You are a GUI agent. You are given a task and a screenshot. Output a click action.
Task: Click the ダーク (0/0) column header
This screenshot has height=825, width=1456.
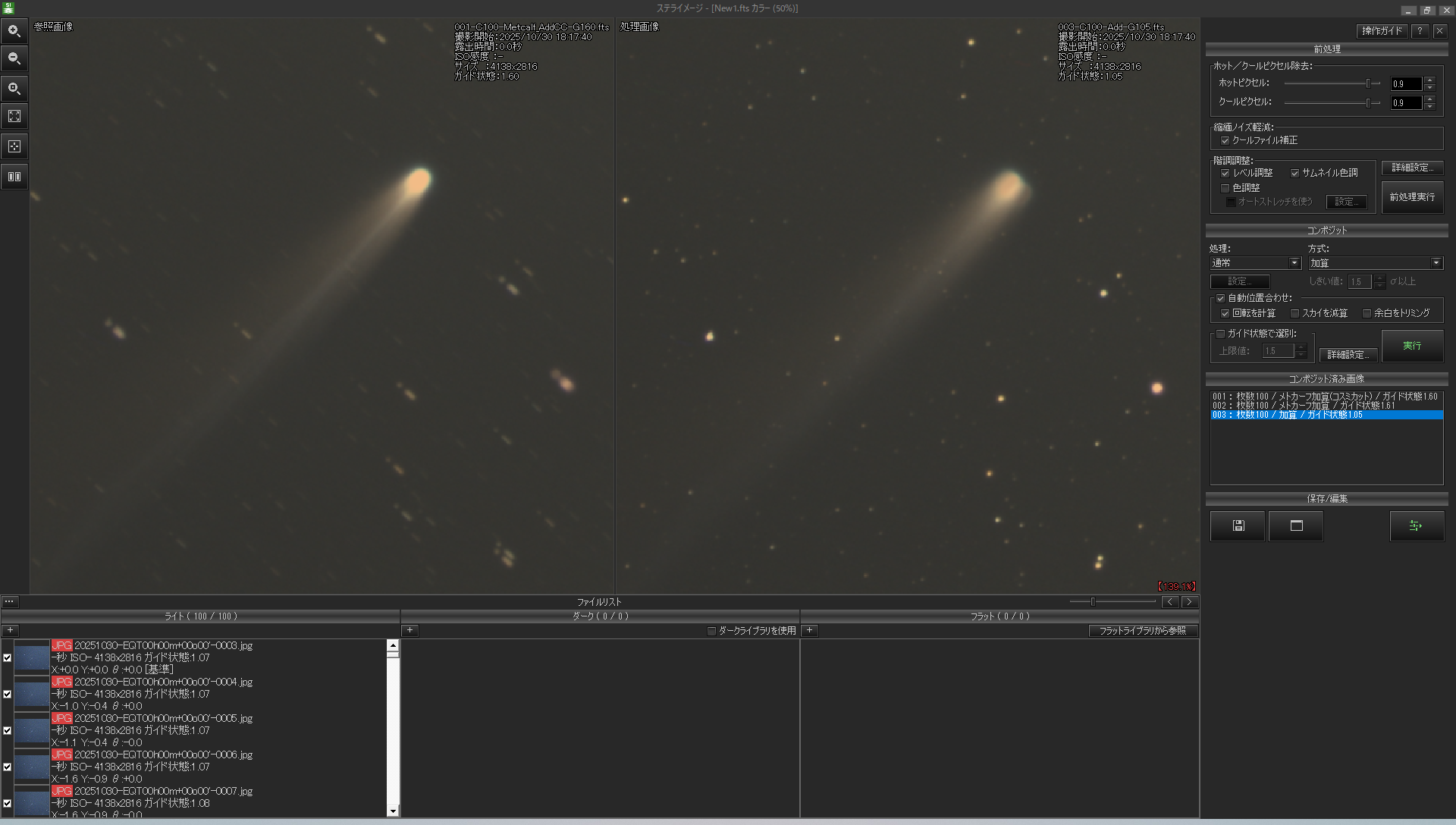(600, 616)
